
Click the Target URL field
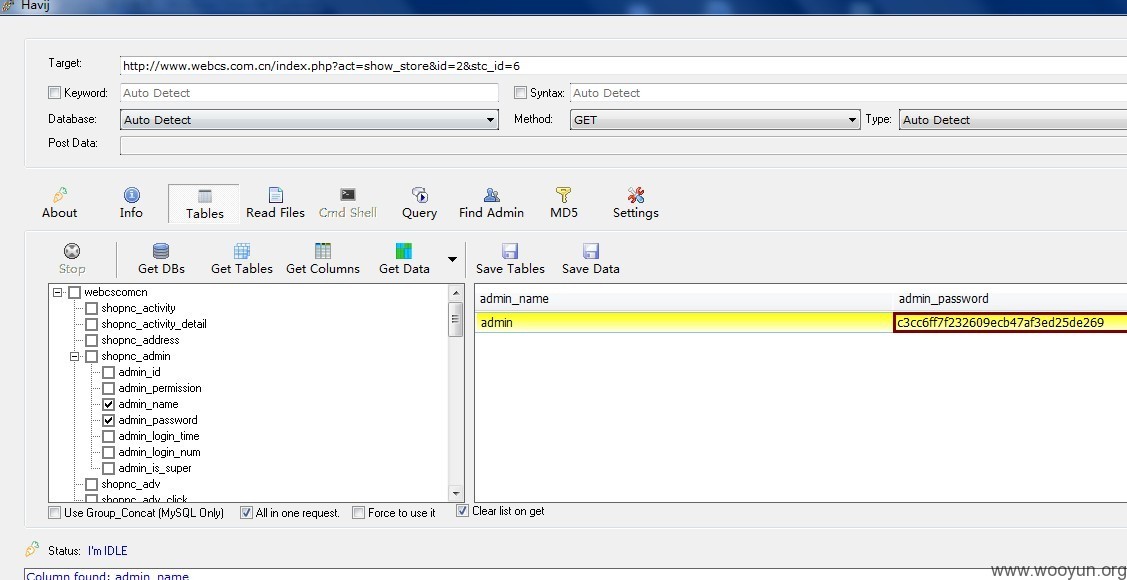[x=623, y=65]
